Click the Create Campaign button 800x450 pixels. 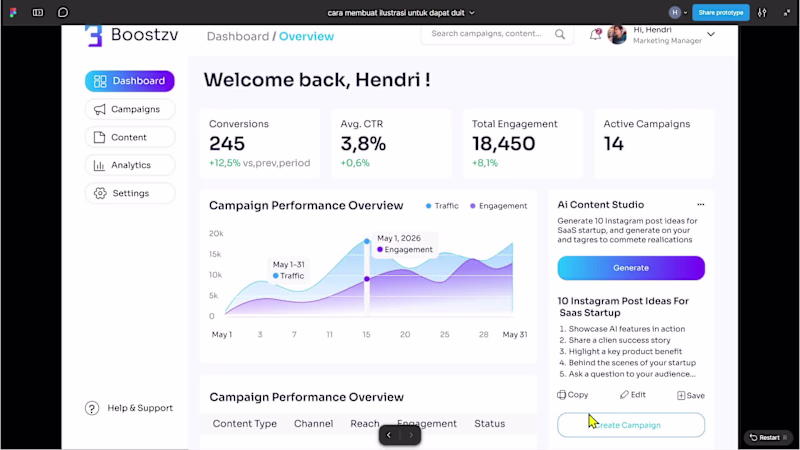pyautogui.click(x=631, y=425)
